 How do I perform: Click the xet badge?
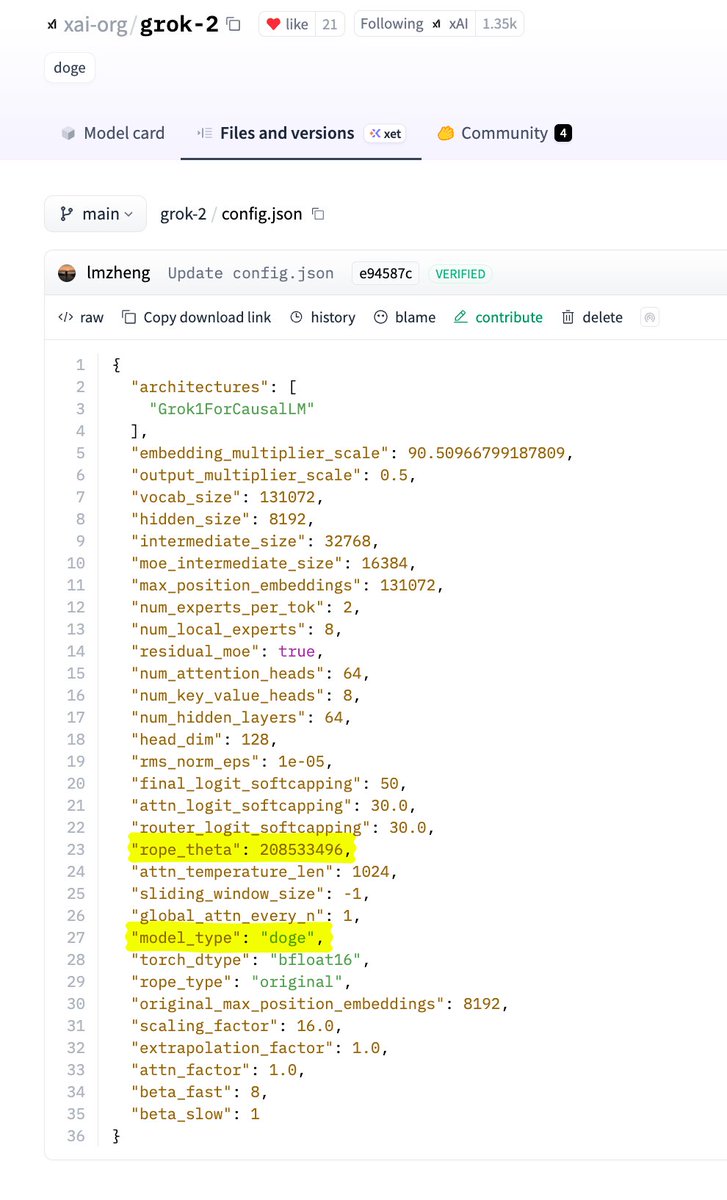385,133
